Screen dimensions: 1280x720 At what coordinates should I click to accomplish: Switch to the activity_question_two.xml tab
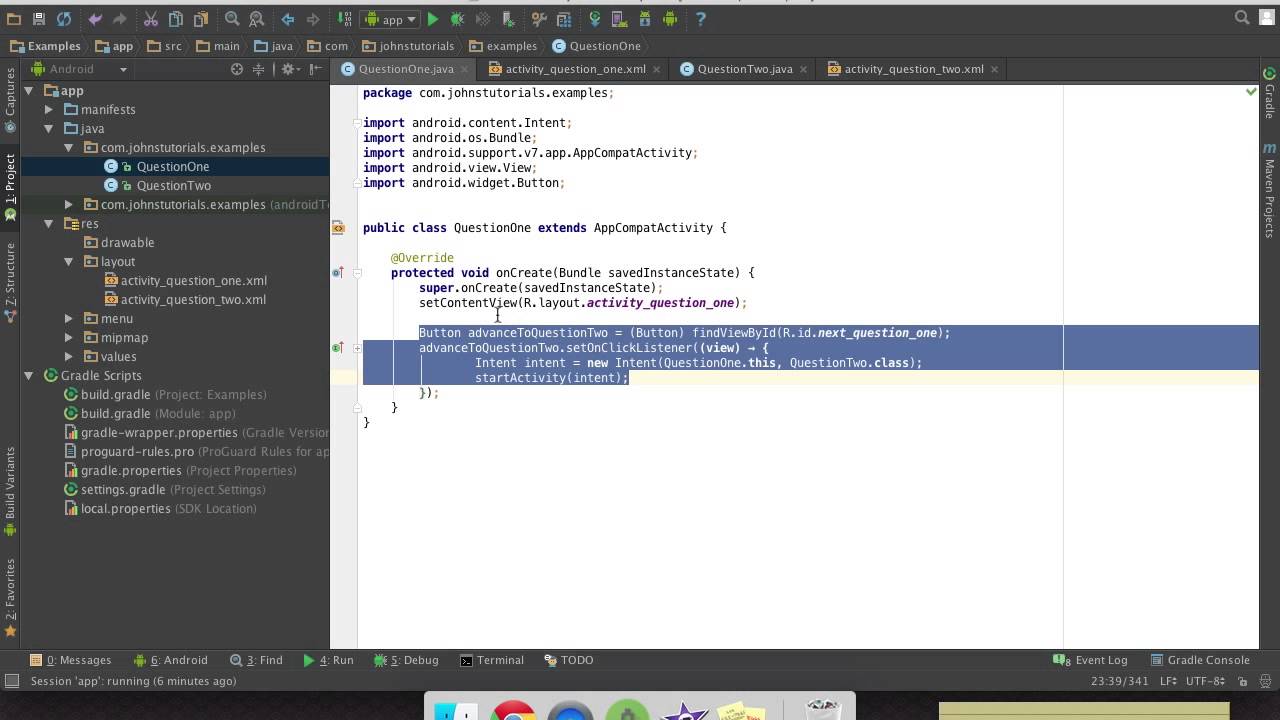(x=914, y=69)
